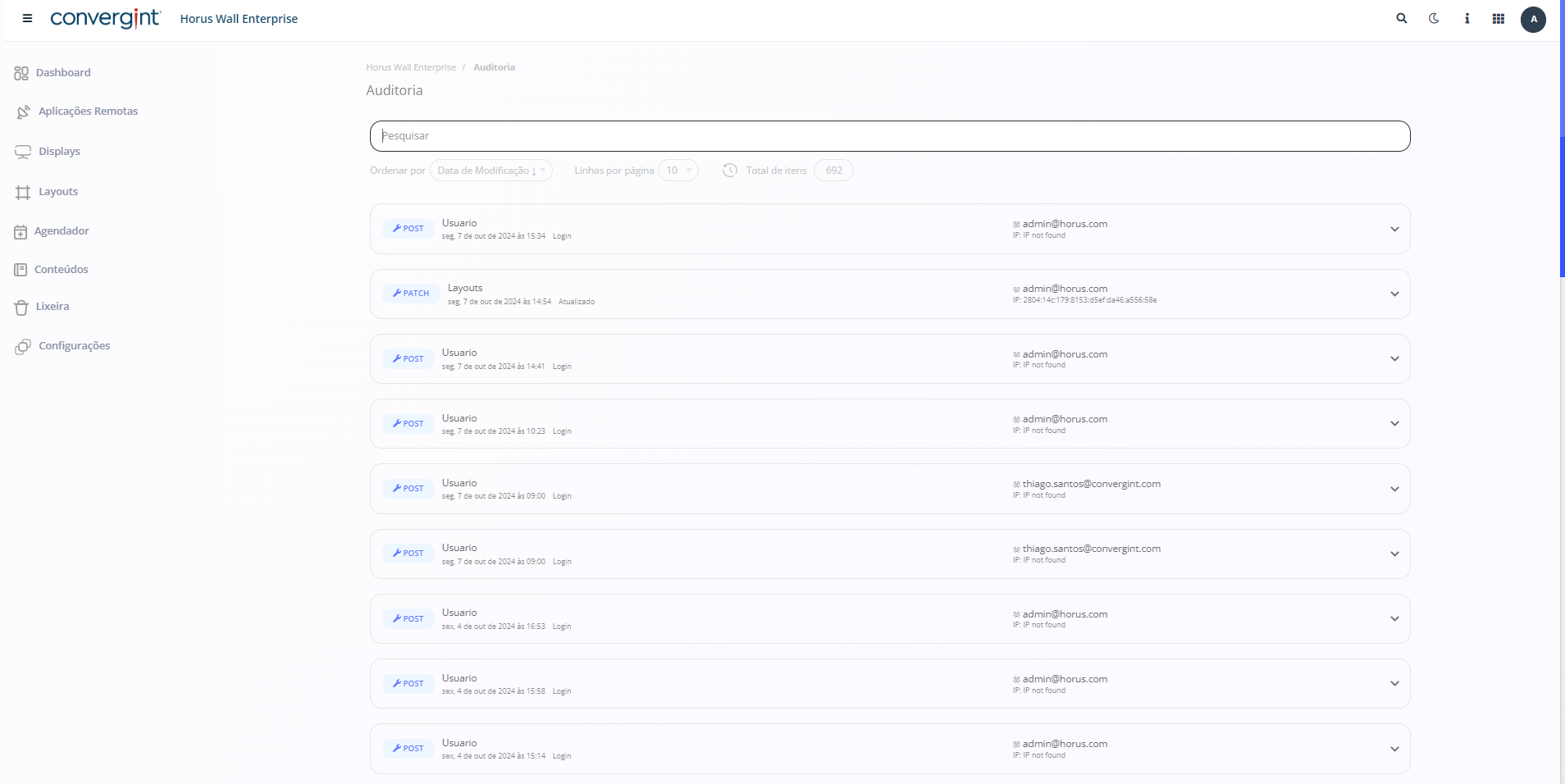Open user avatar menu
The image size is (1565, 784).
pyautogui.click(x=1533, y=19)
